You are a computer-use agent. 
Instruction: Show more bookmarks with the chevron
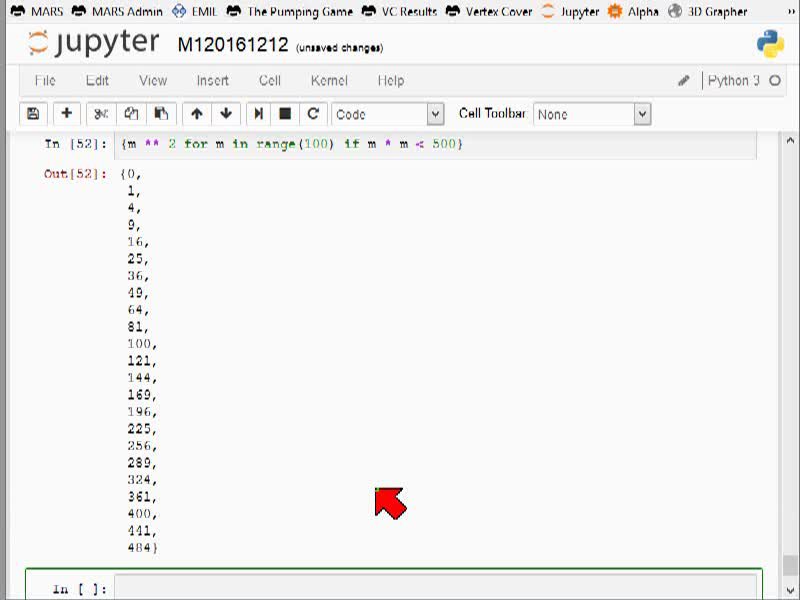coord(791,11)
